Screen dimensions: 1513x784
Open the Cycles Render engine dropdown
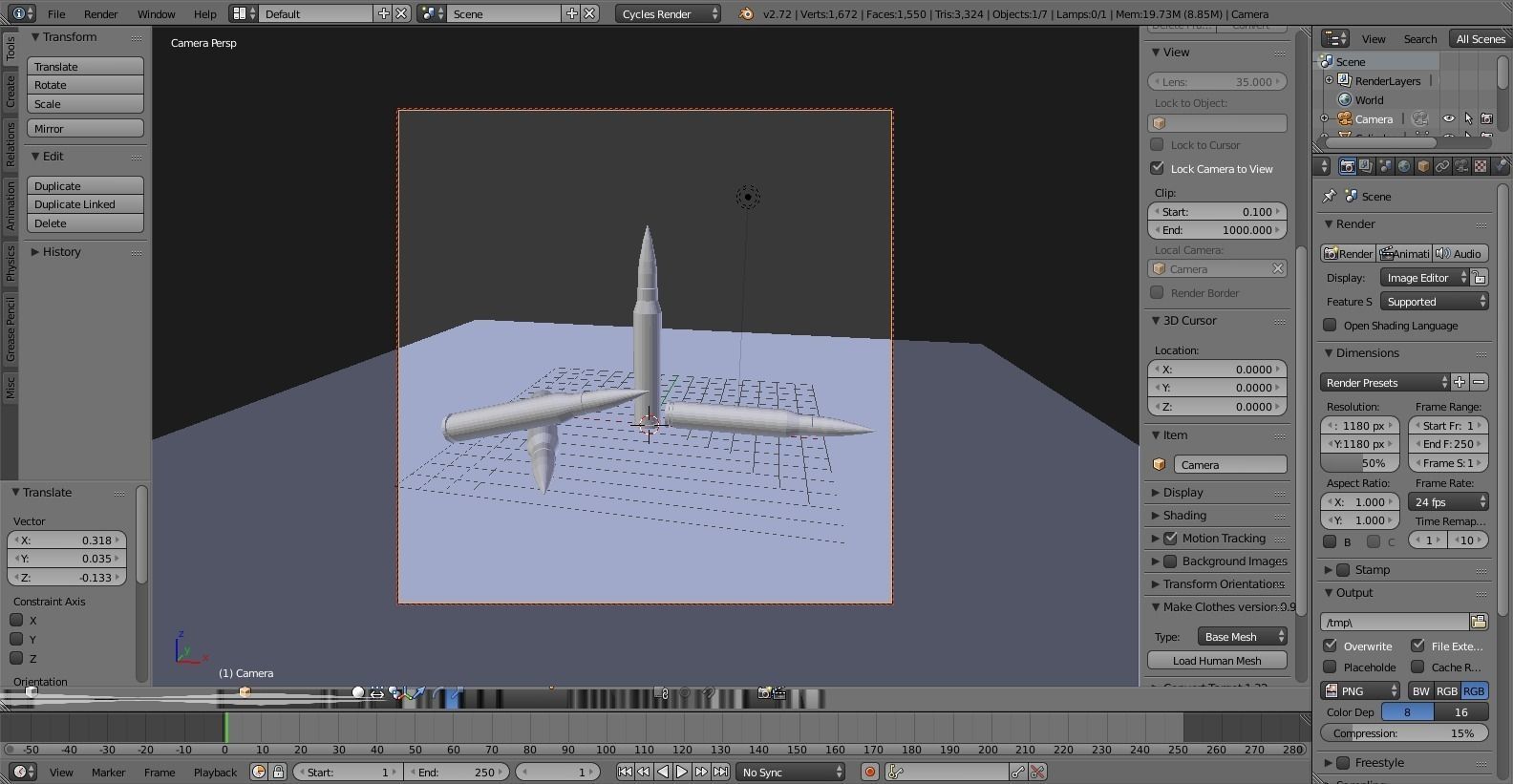pos(669,13)
